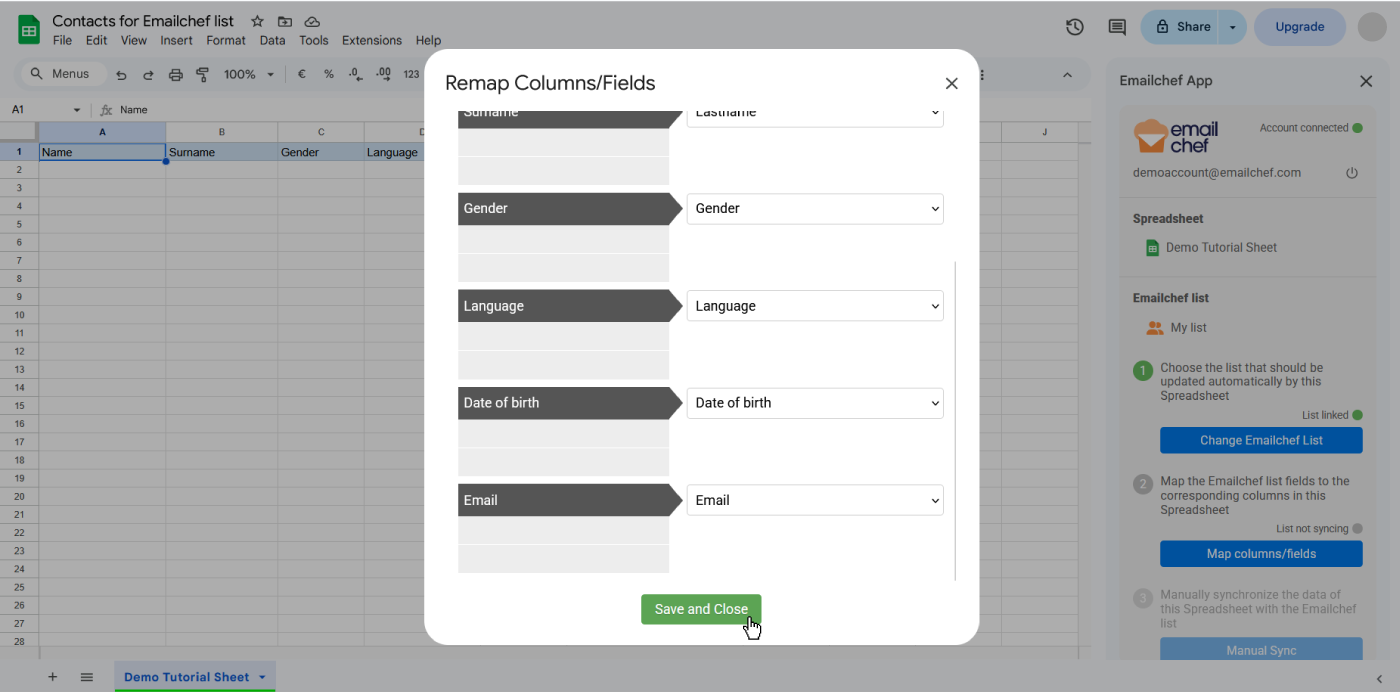Select the paint format icon

click(x=203, y=74)
